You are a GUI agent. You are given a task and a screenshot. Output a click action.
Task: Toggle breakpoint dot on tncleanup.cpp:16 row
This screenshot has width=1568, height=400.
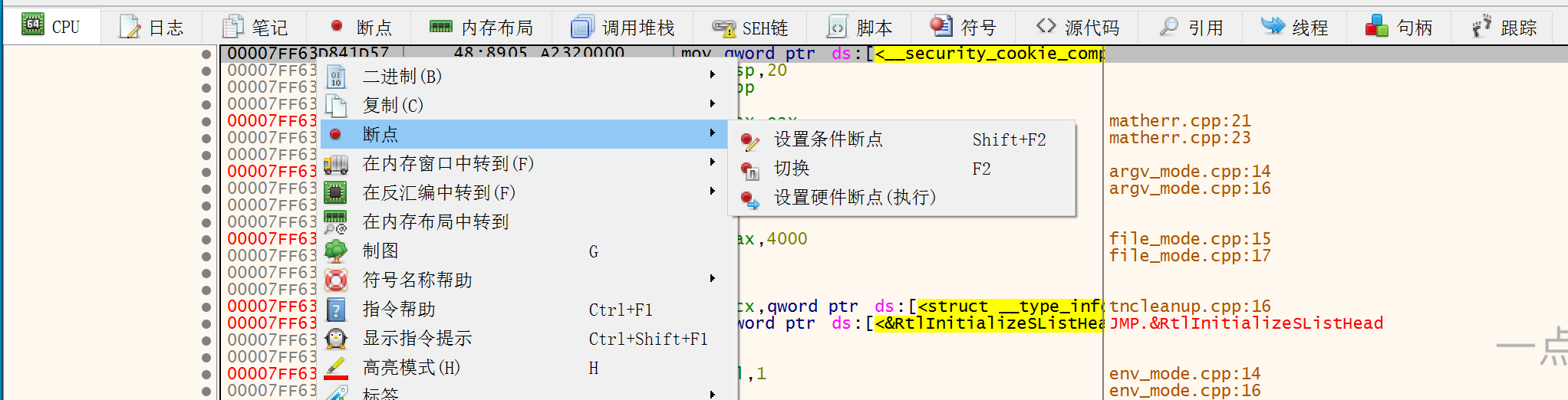click(206, 307)
